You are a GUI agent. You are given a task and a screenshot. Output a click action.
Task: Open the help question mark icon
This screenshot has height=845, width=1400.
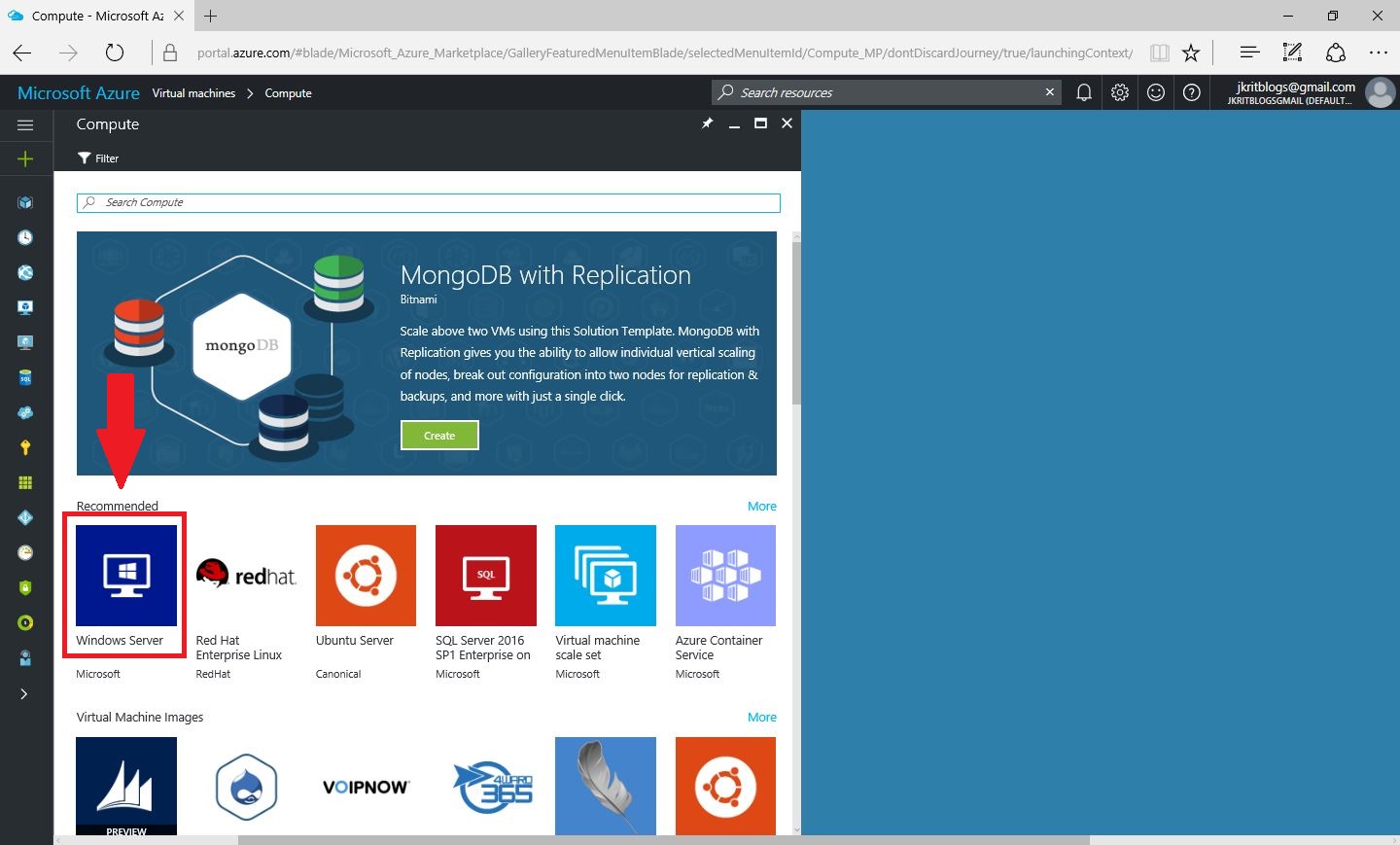[1192, 92]
